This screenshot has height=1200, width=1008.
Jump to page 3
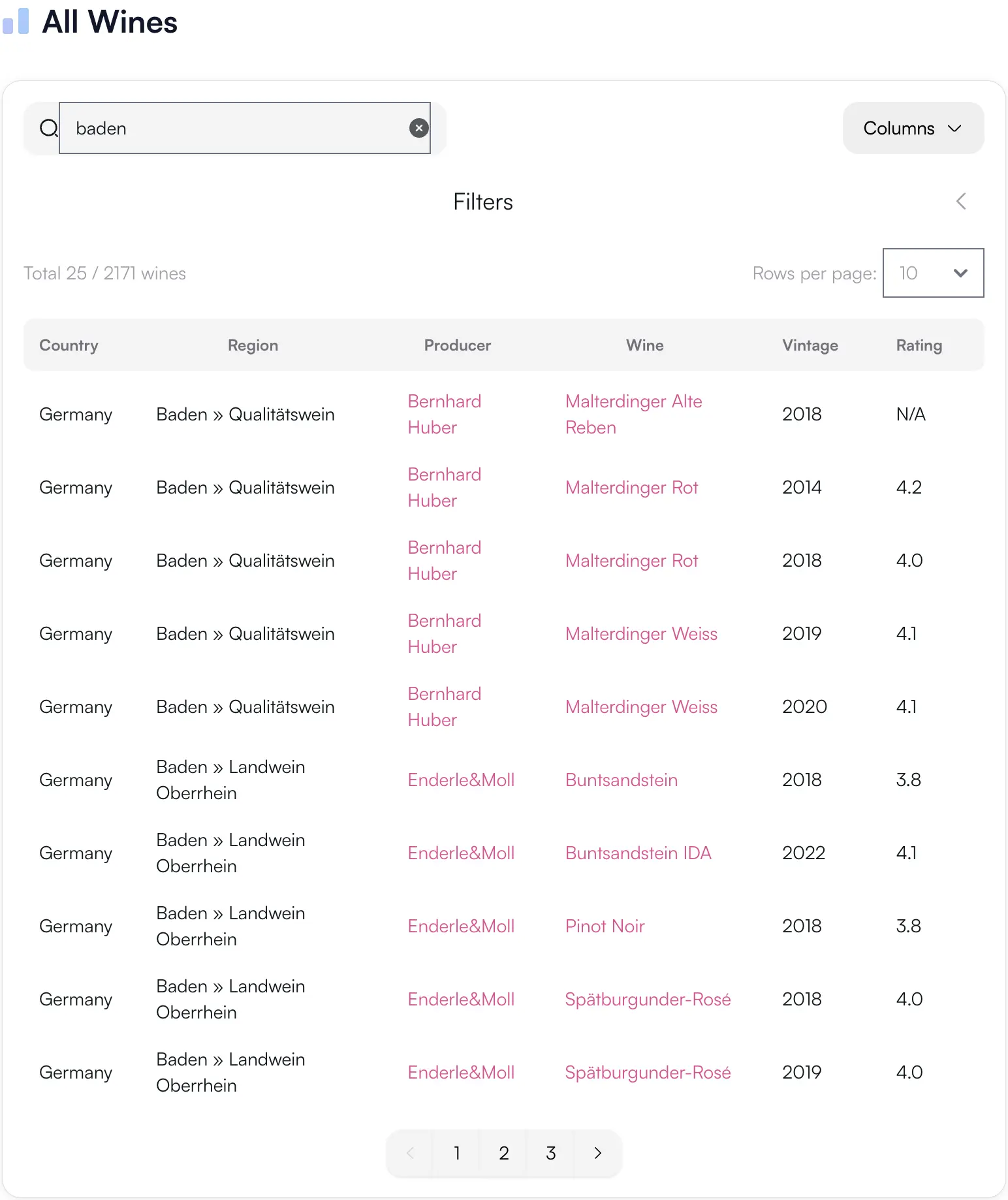click(550, 1153)
